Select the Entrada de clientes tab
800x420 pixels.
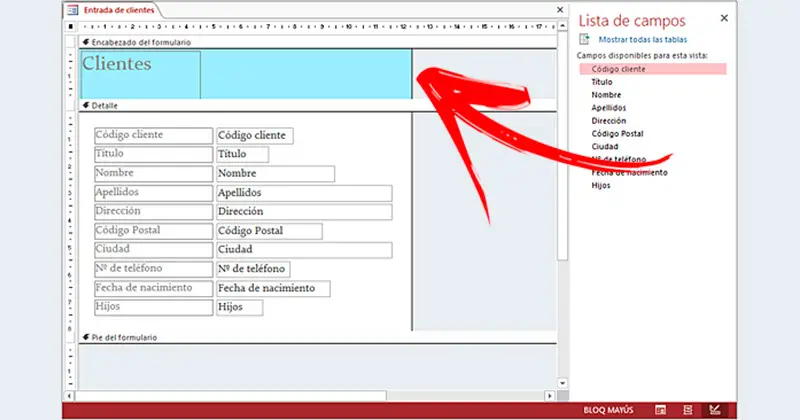pyautogui.click(x=118, y=10)
